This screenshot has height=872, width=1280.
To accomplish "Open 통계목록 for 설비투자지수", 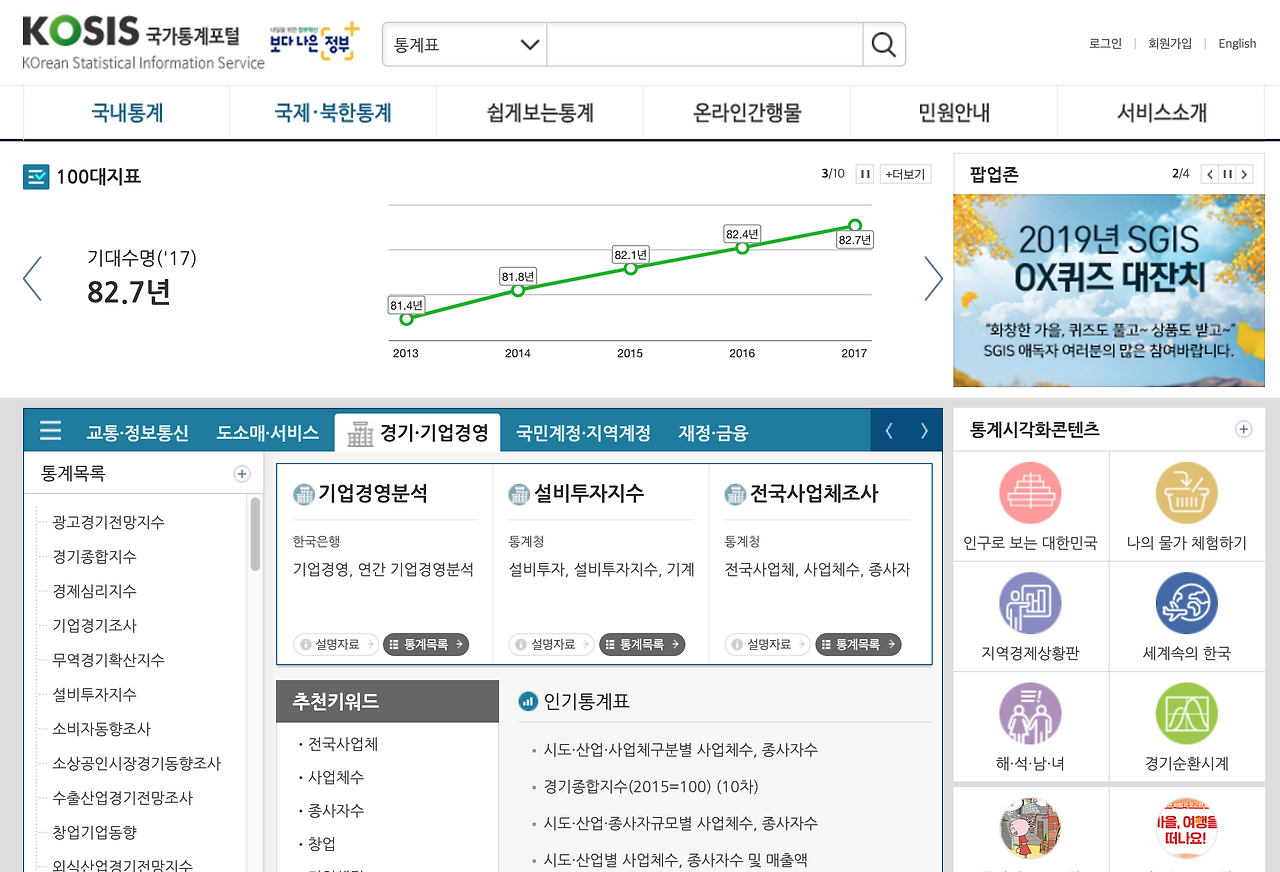I will [642, 645].
